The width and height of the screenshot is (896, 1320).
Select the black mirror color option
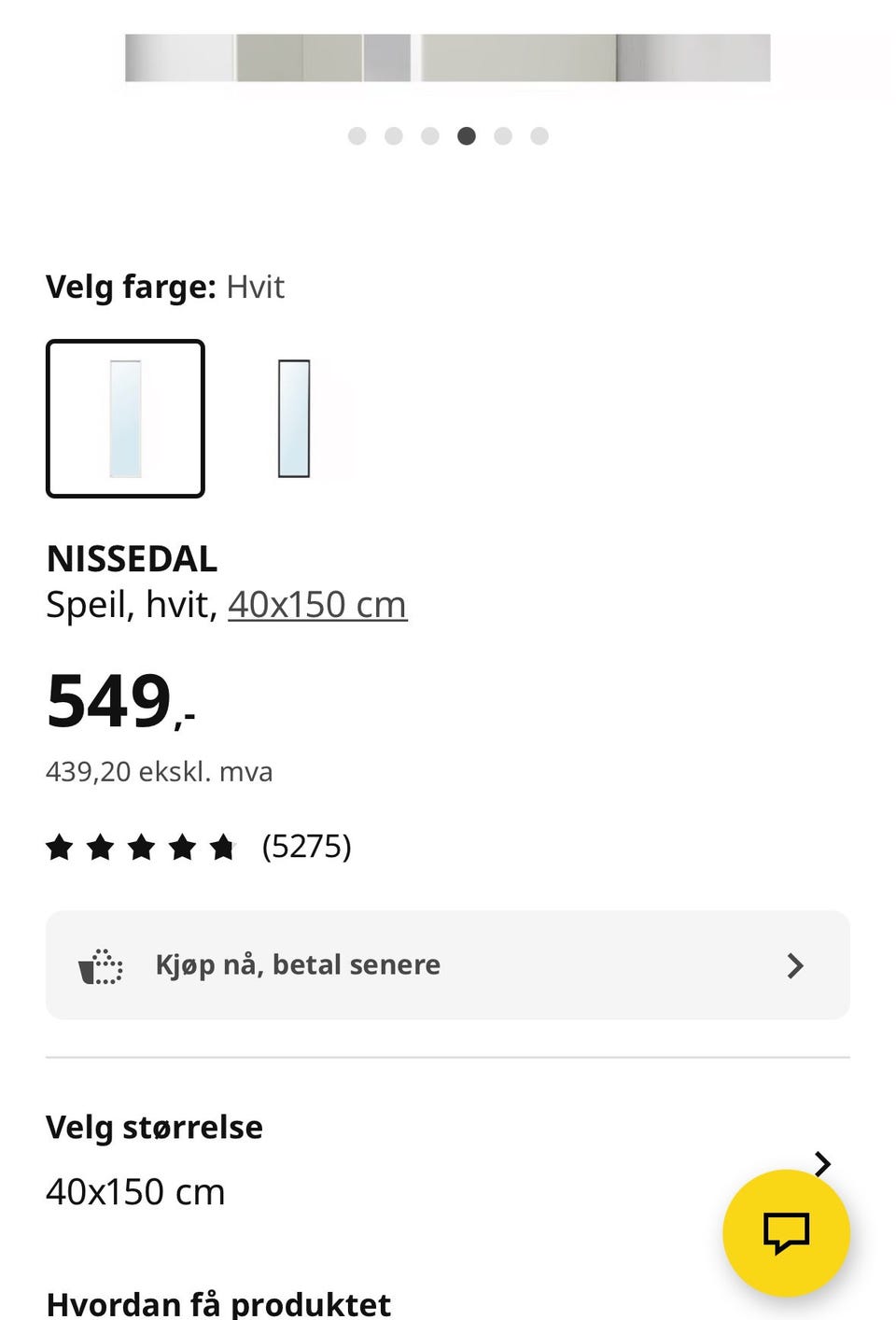pyautogui.click(x=294, y=418)
